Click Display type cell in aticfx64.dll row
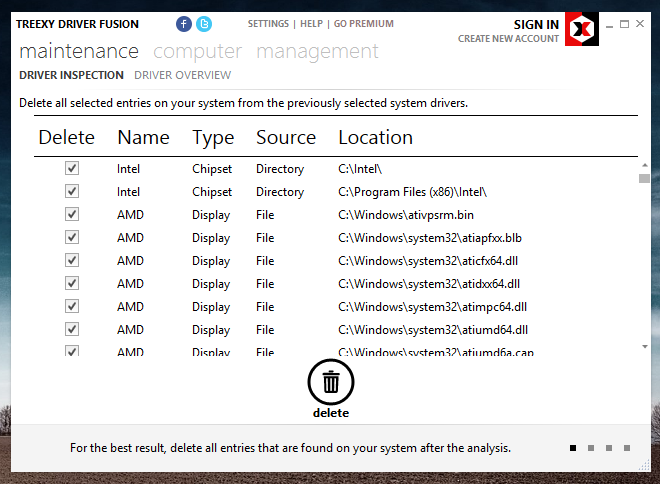 point(211,261)
